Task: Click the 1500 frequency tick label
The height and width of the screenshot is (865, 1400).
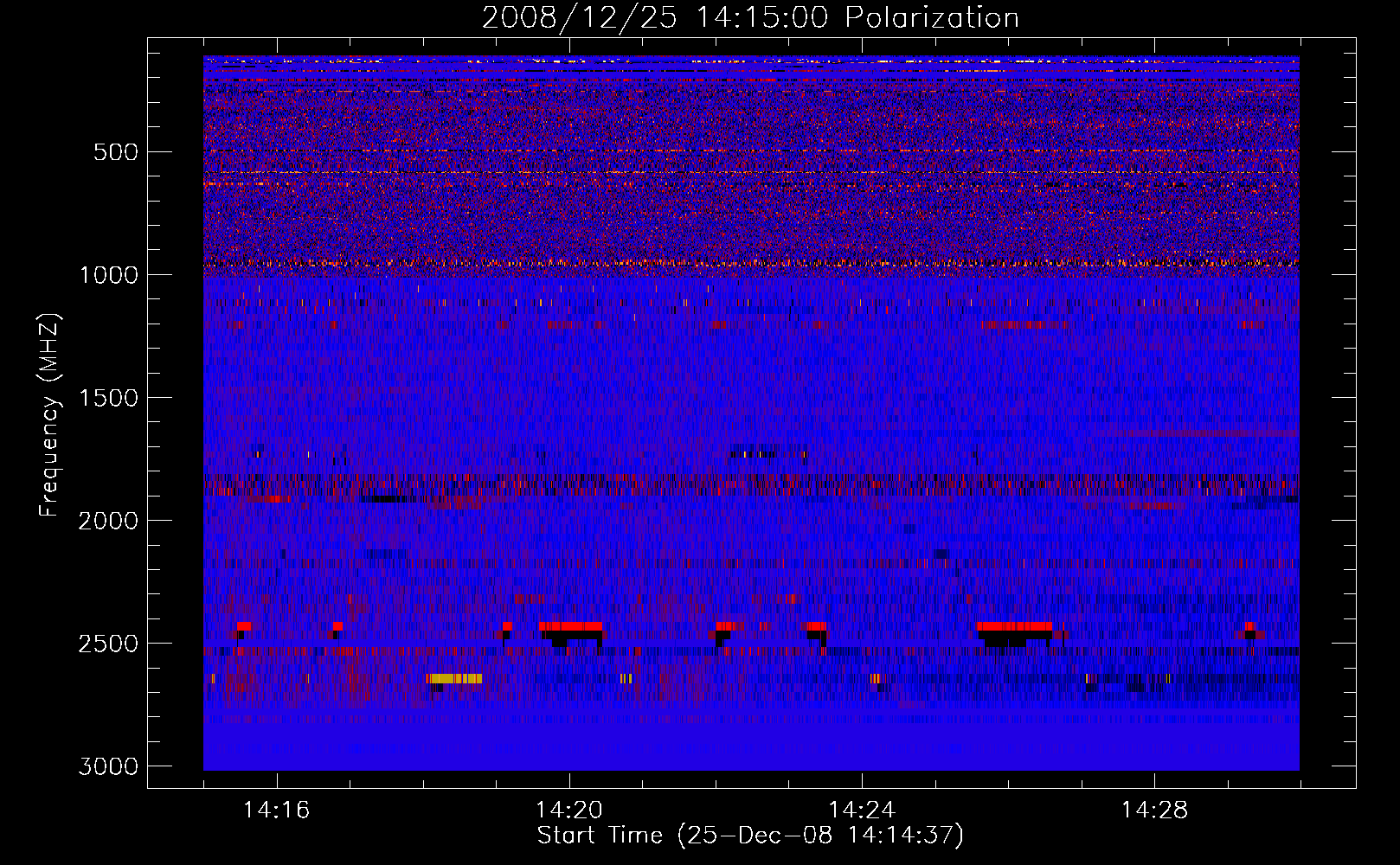Action: 108,398
